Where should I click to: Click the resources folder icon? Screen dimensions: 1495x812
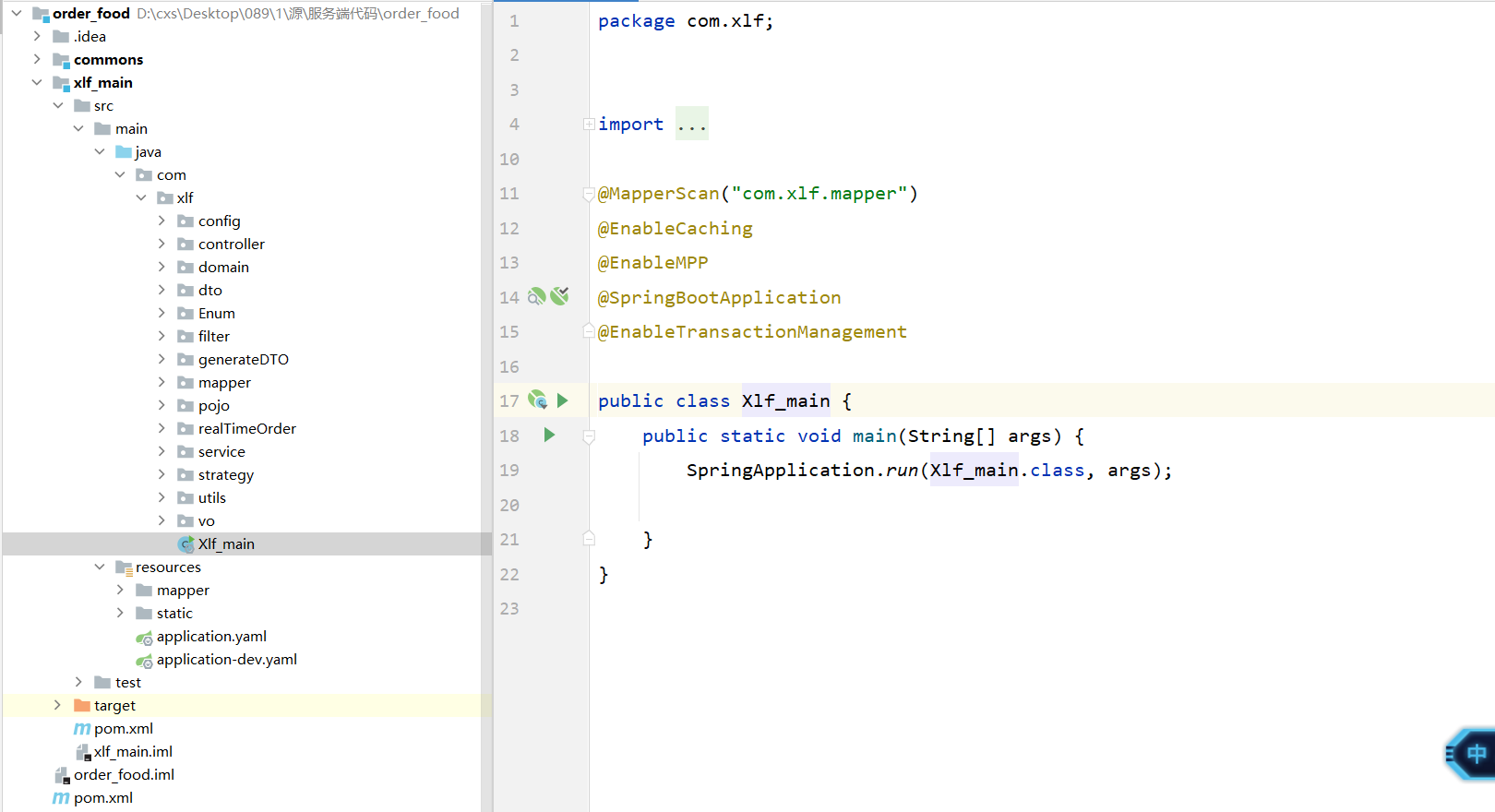[124, 567]
